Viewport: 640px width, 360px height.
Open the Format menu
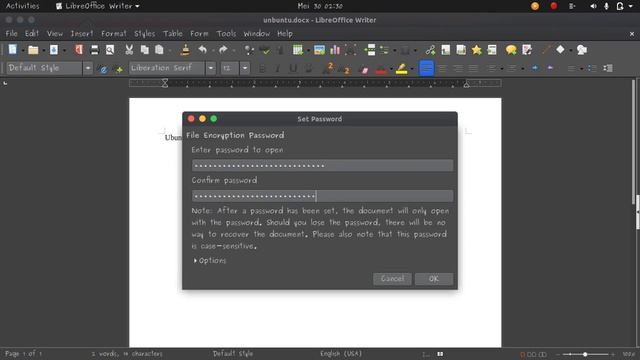113,33
